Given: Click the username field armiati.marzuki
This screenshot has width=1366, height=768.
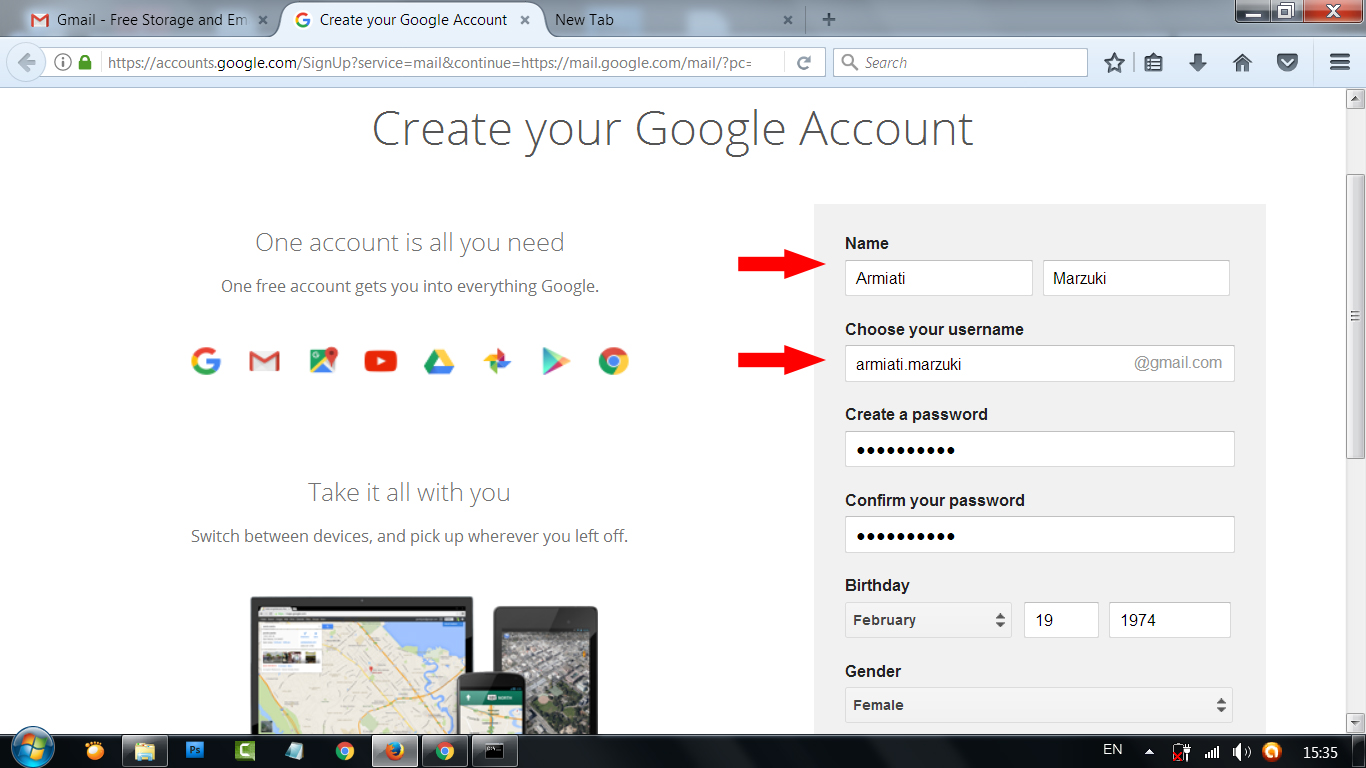Looking at the screenshot, I should tap(1040, 364).
